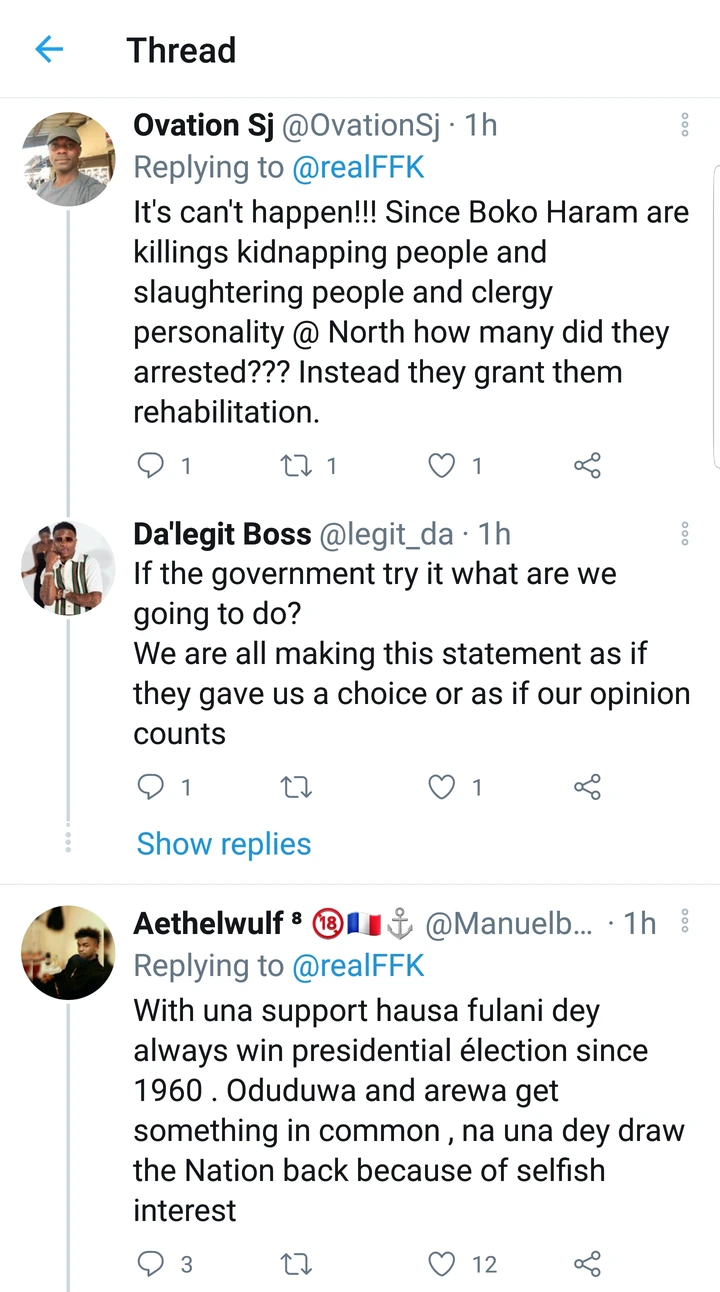Like Aethelwulf's tweet with 12 likes
The width and height of the screenshot is (720, 1292).
coord(442,1264)
